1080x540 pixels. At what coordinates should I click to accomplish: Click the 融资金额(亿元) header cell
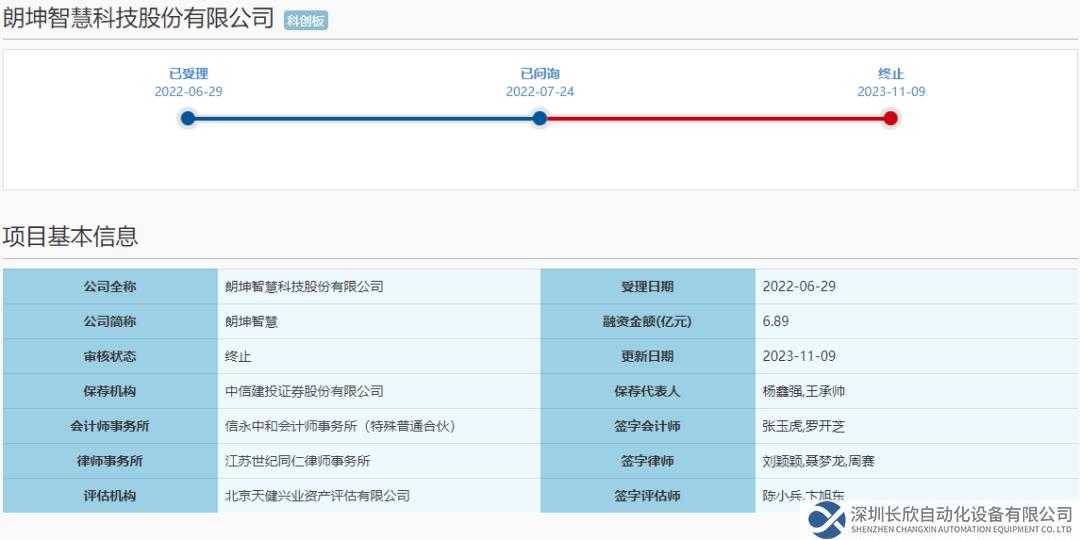[x=647, y=322]
